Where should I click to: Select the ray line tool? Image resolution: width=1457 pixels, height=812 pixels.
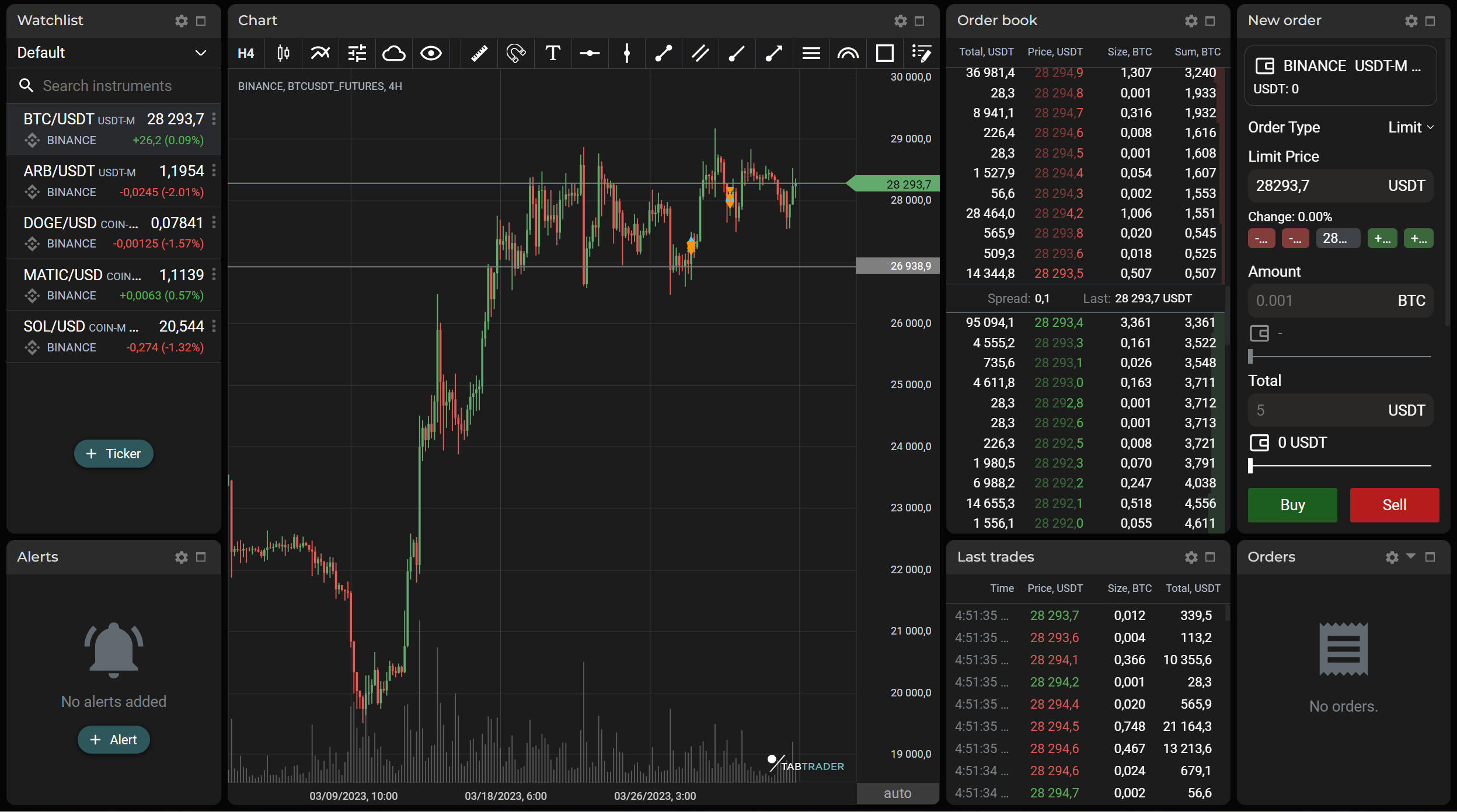[x=737, y=54]
